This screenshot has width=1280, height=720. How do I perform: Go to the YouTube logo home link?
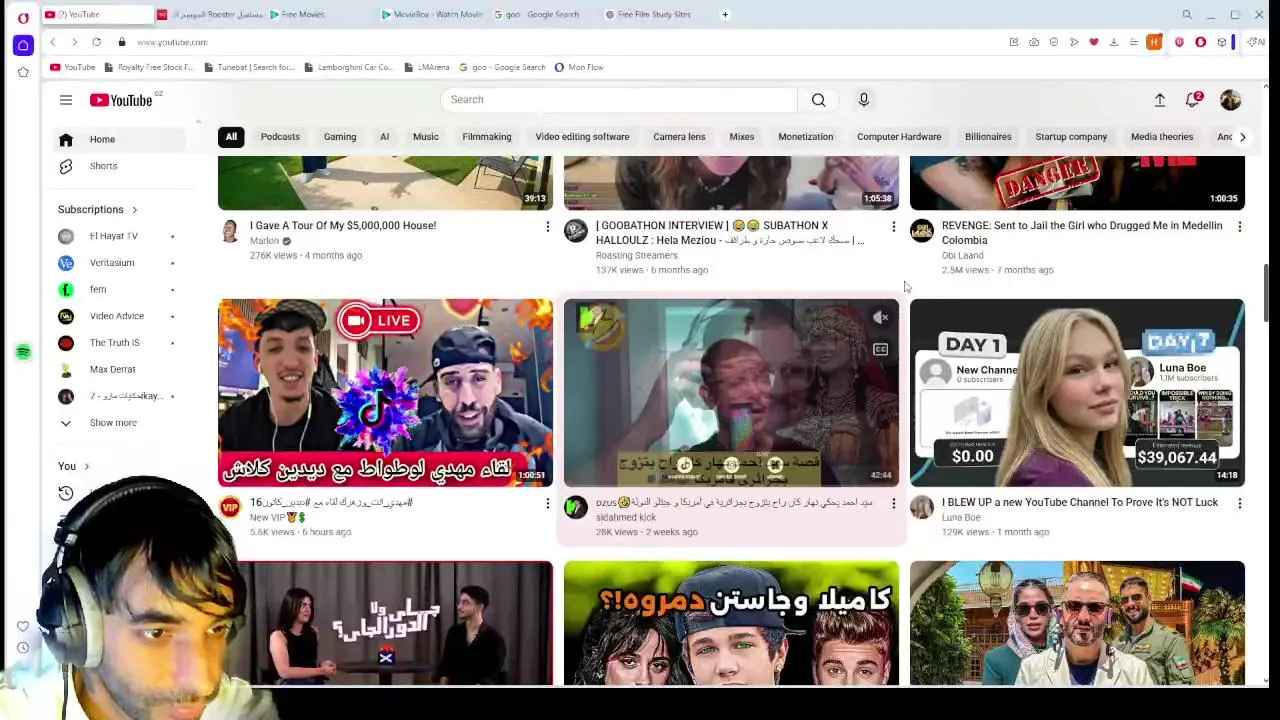pos(121,100)
